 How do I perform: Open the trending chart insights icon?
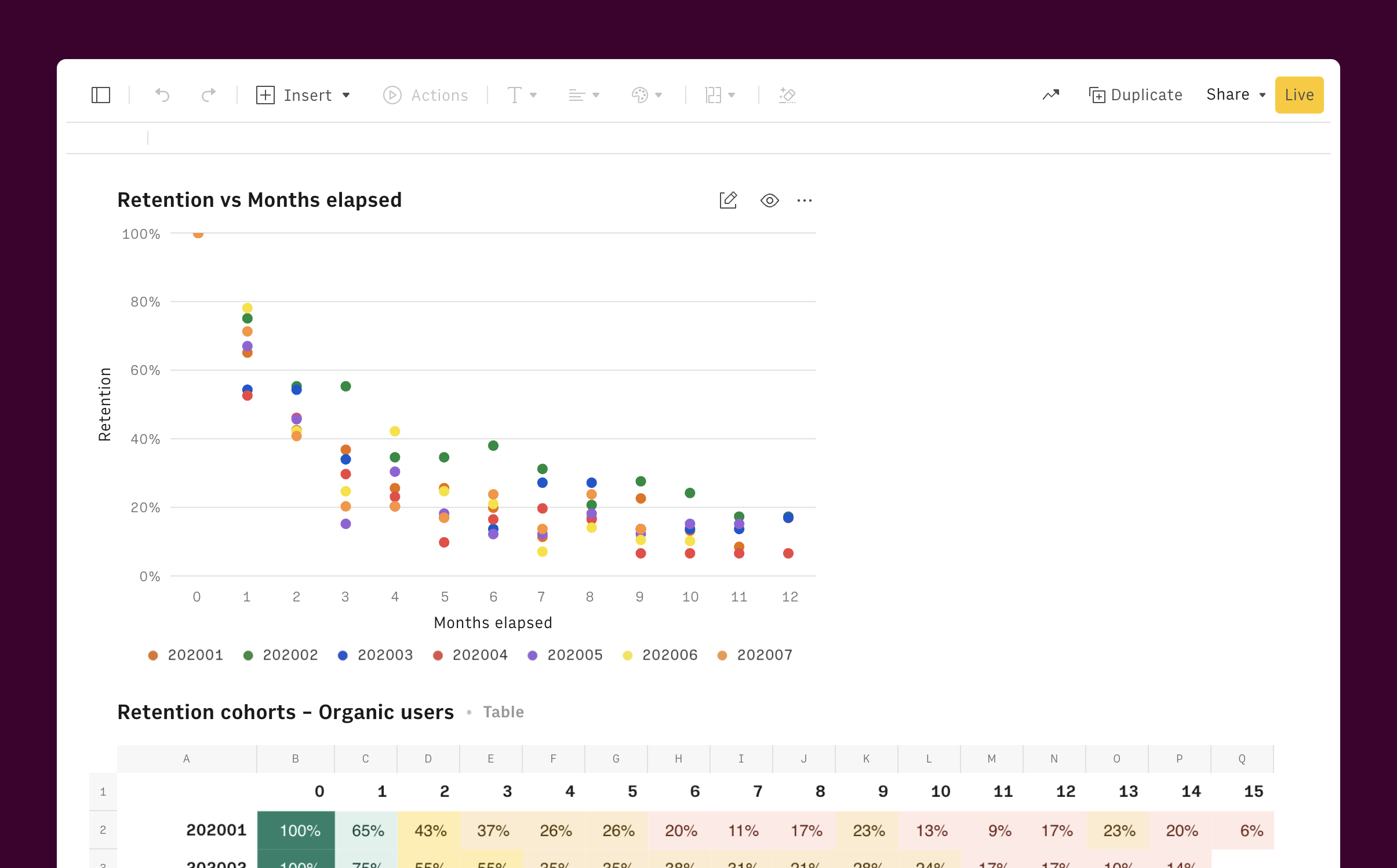[1050, 95]
